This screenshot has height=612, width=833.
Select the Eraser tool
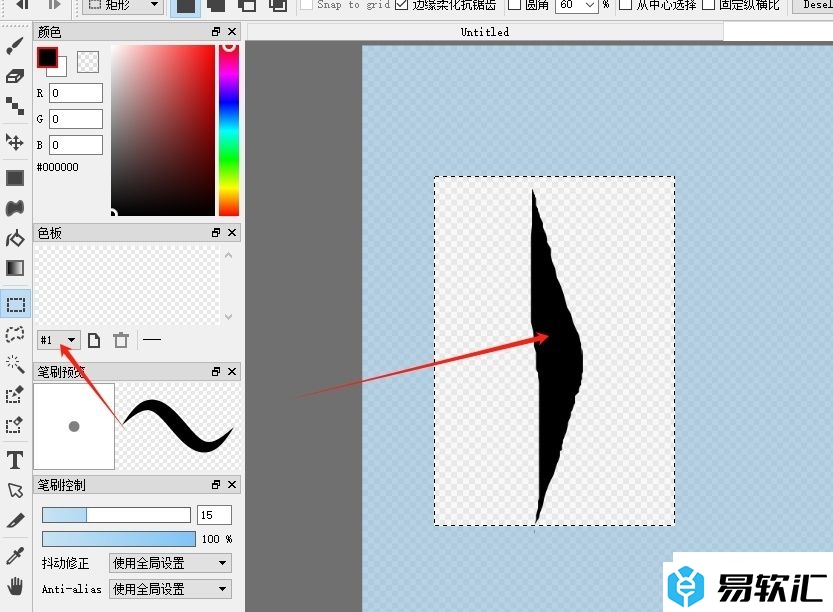coord(15,76)
